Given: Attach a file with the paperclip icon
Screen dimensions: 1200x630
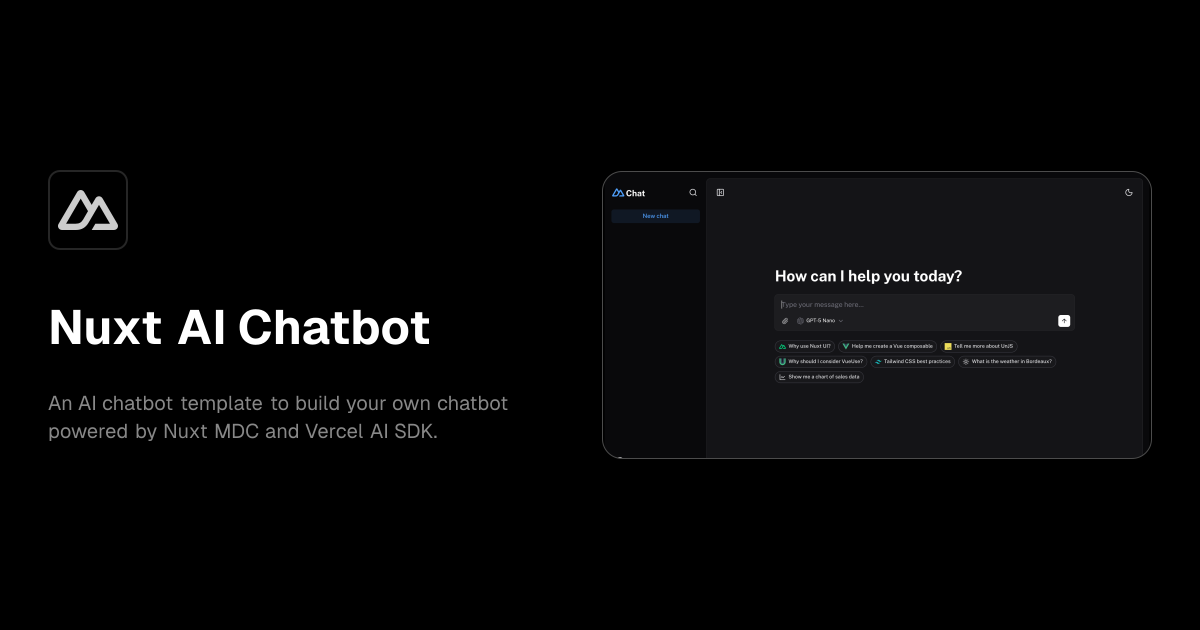Looking at the screenshot, I should point(785,321).
